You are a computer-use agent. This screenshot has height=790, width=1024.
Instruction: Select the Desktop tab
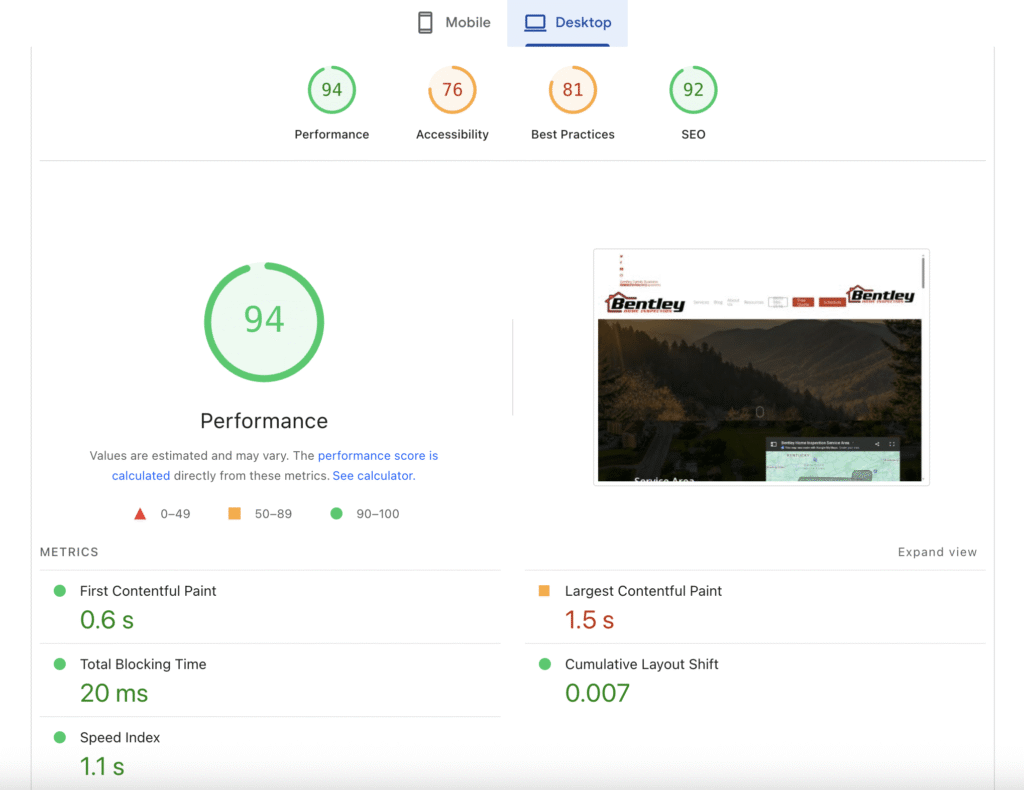(568, 23)
